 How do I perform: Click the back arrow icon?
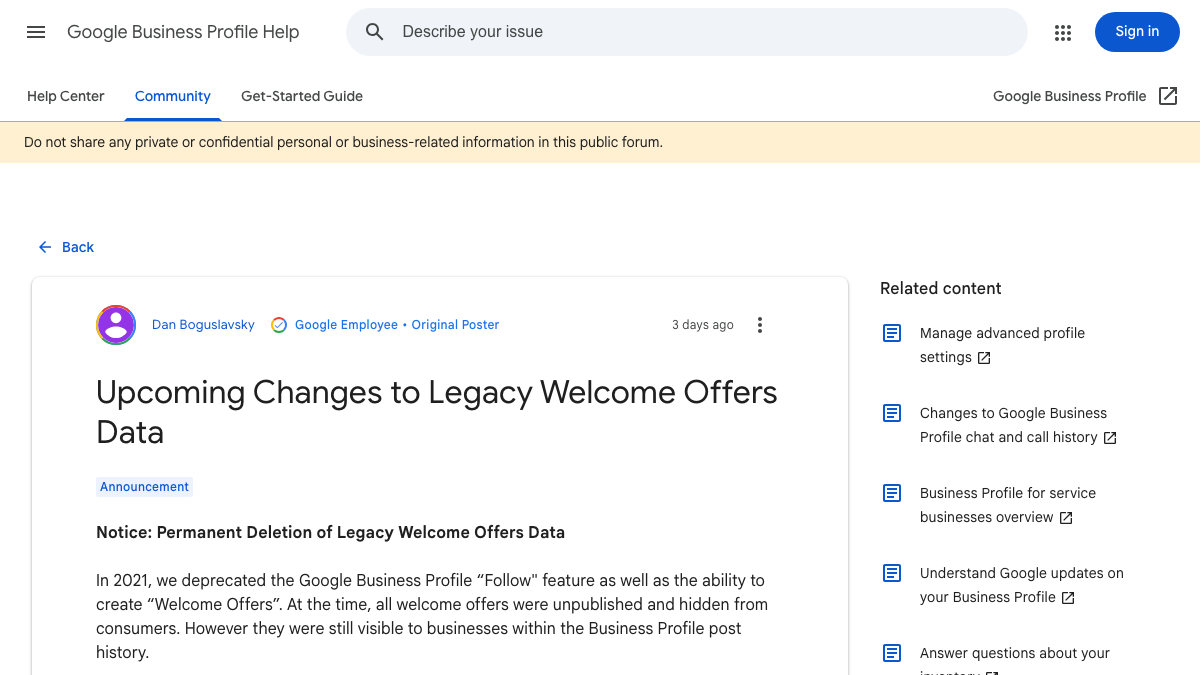tap(45, 247)
